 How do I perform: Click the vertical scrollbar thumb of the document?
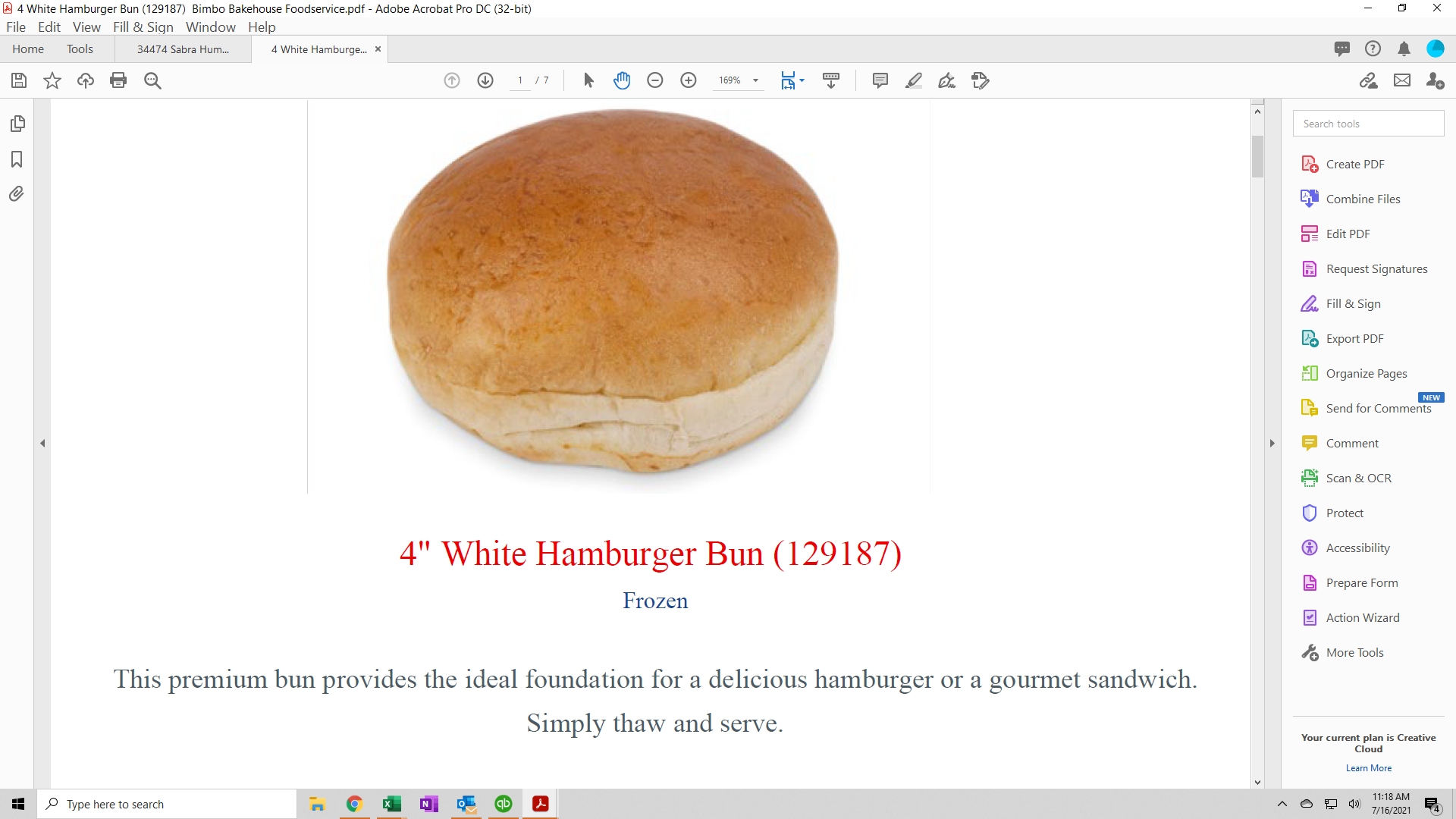coord(1258,156)
